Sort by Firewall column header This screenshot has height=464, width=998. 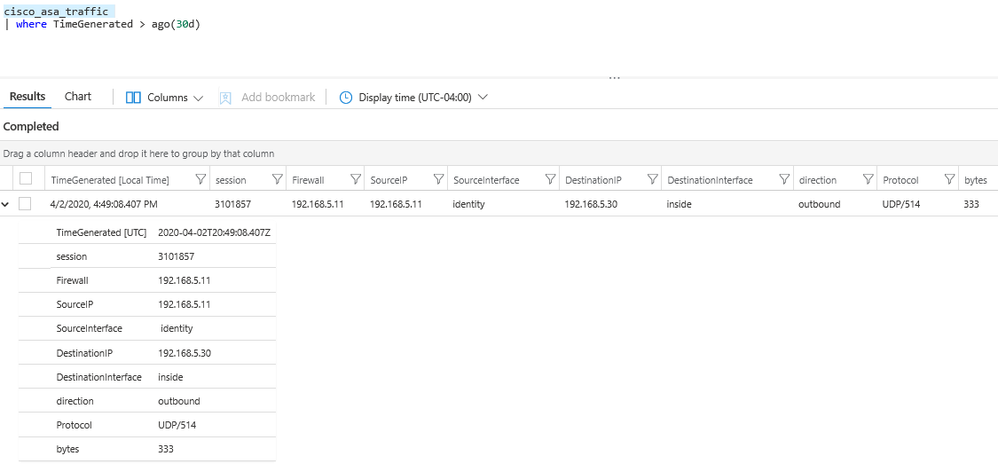coord(308,180)
